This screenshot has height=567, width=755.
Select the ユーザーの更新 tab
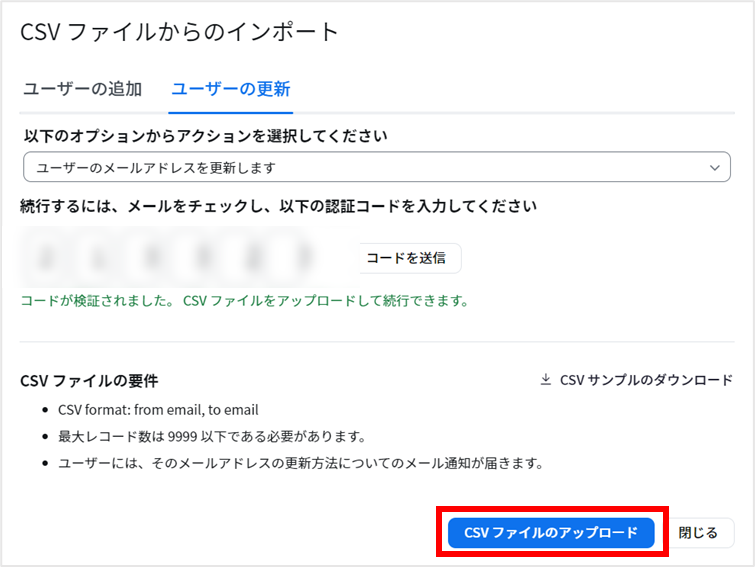pyautogui.click(x=231, y=89)
